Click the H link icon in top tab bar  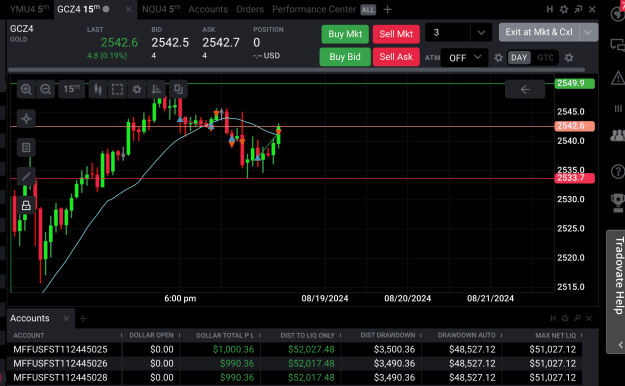coord(550,9)
